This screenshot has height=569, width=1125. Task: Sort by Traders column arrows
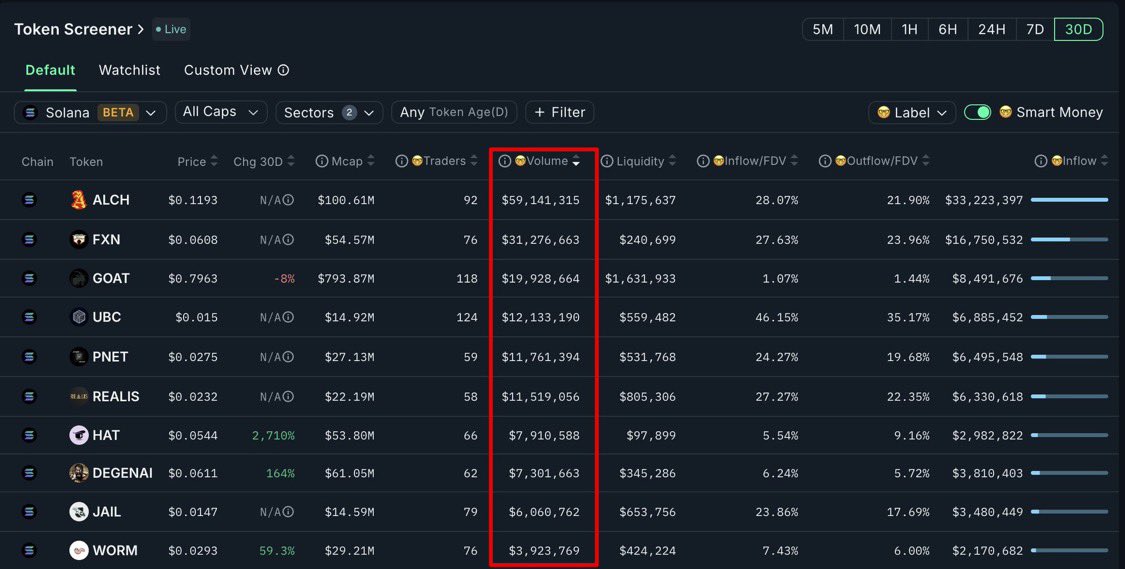tap(474, 161)
